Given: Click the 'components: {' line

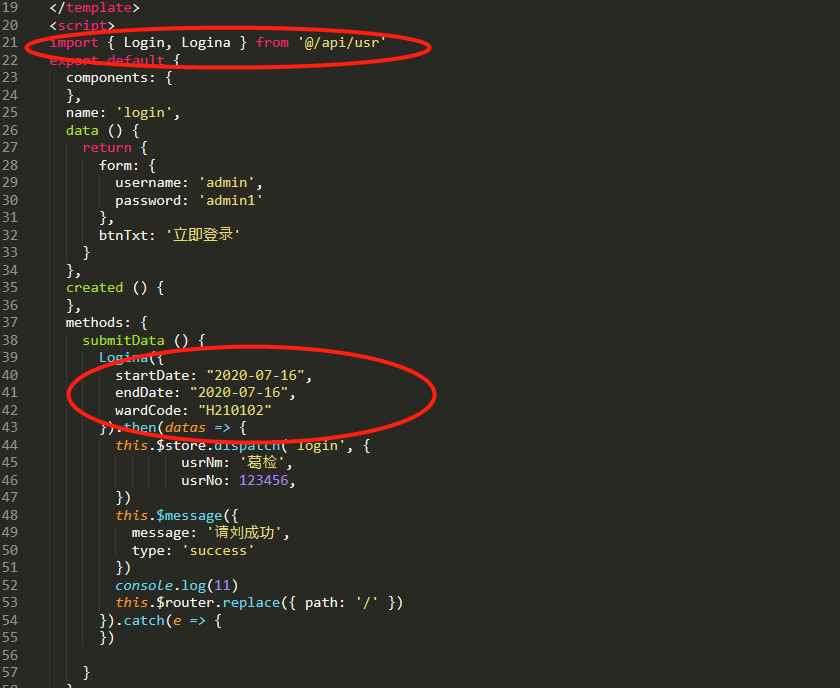Looking at the screenshot, I should coord(119,78).
